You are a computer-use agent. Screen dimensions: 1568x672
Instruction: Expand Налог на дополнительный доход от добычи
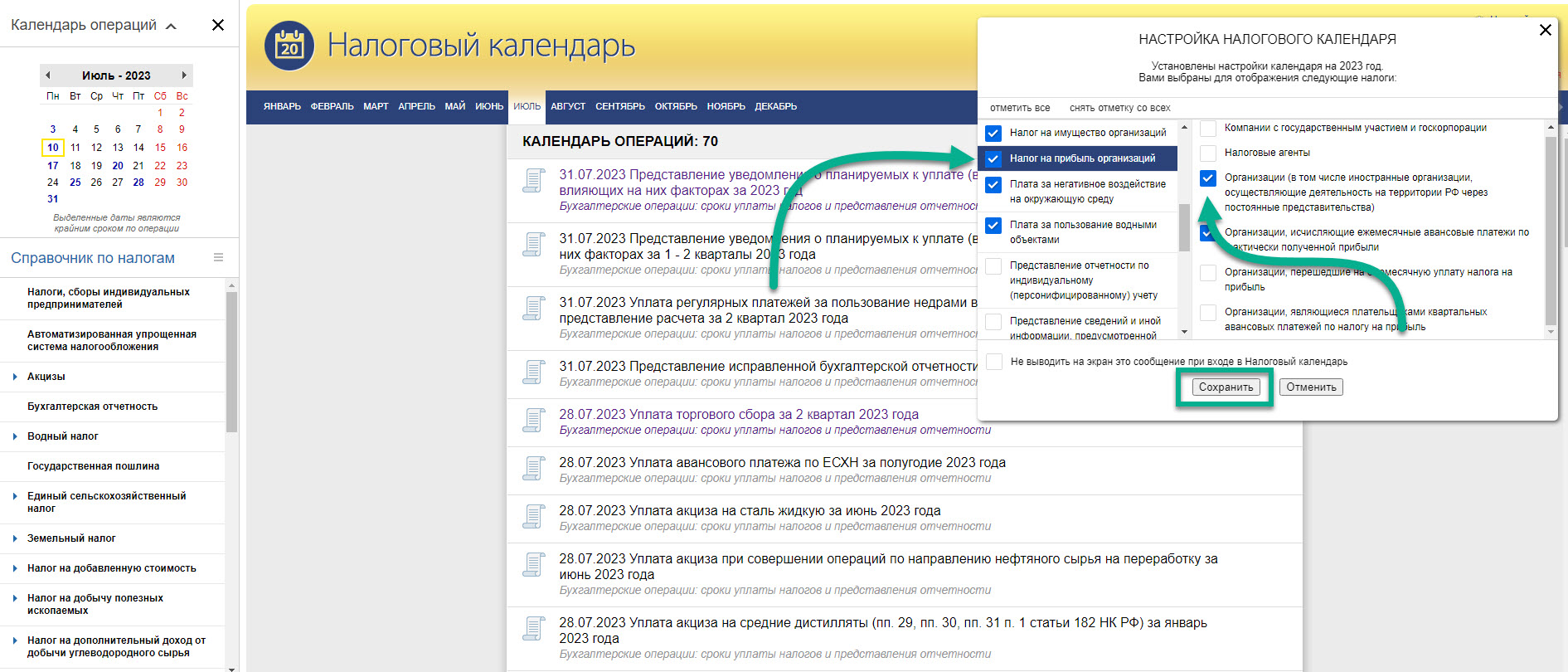coord(16,640)
